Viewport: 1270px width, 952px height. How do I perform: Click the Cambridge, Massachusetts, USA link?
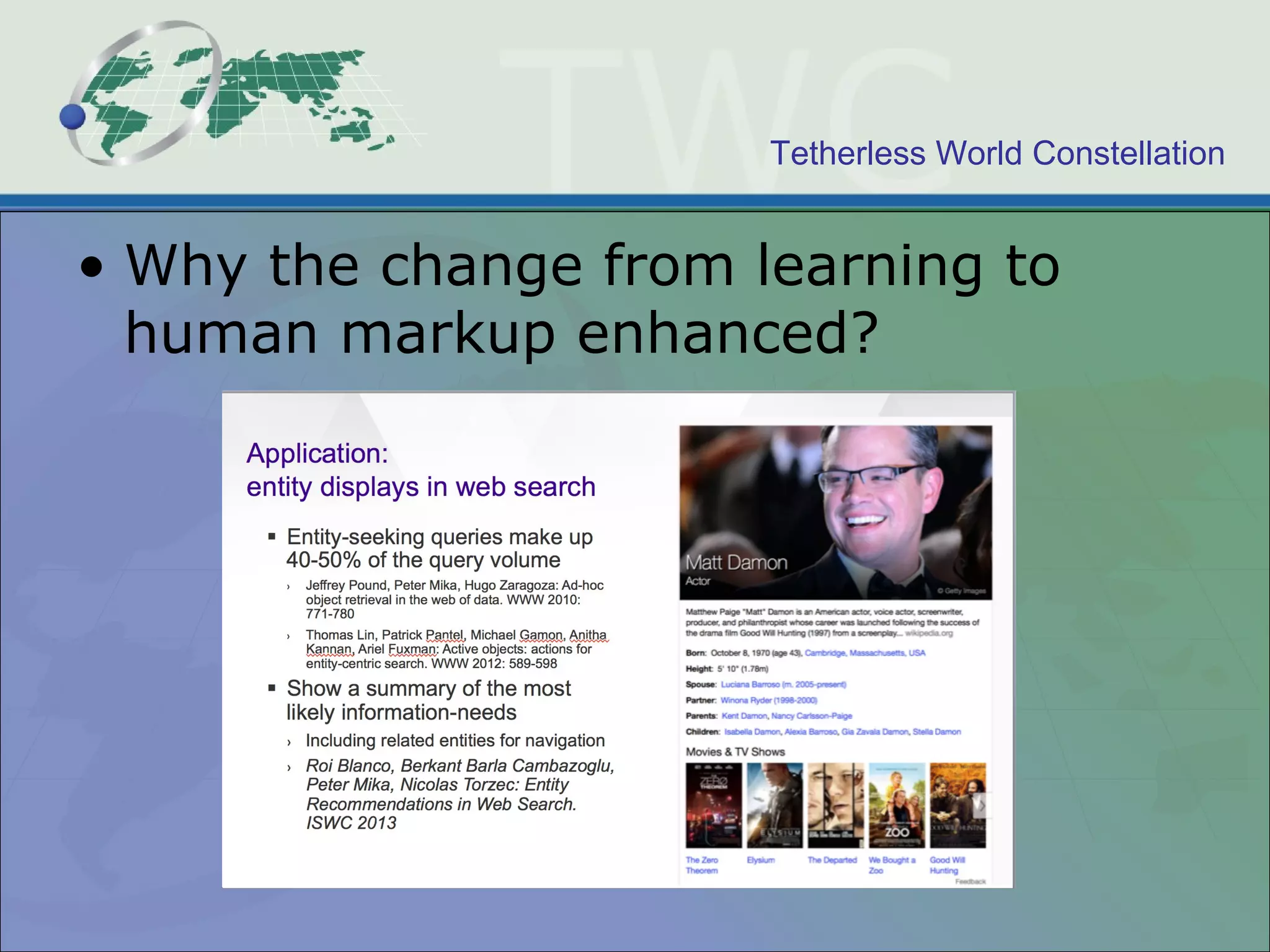864,653
